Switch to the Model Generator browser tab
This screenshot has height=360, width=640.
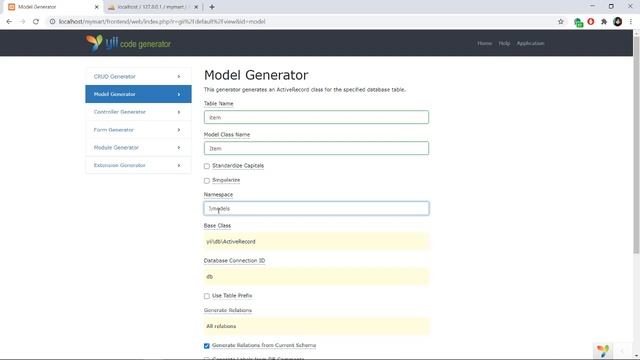pyautogui.click(x=52, y=7)
